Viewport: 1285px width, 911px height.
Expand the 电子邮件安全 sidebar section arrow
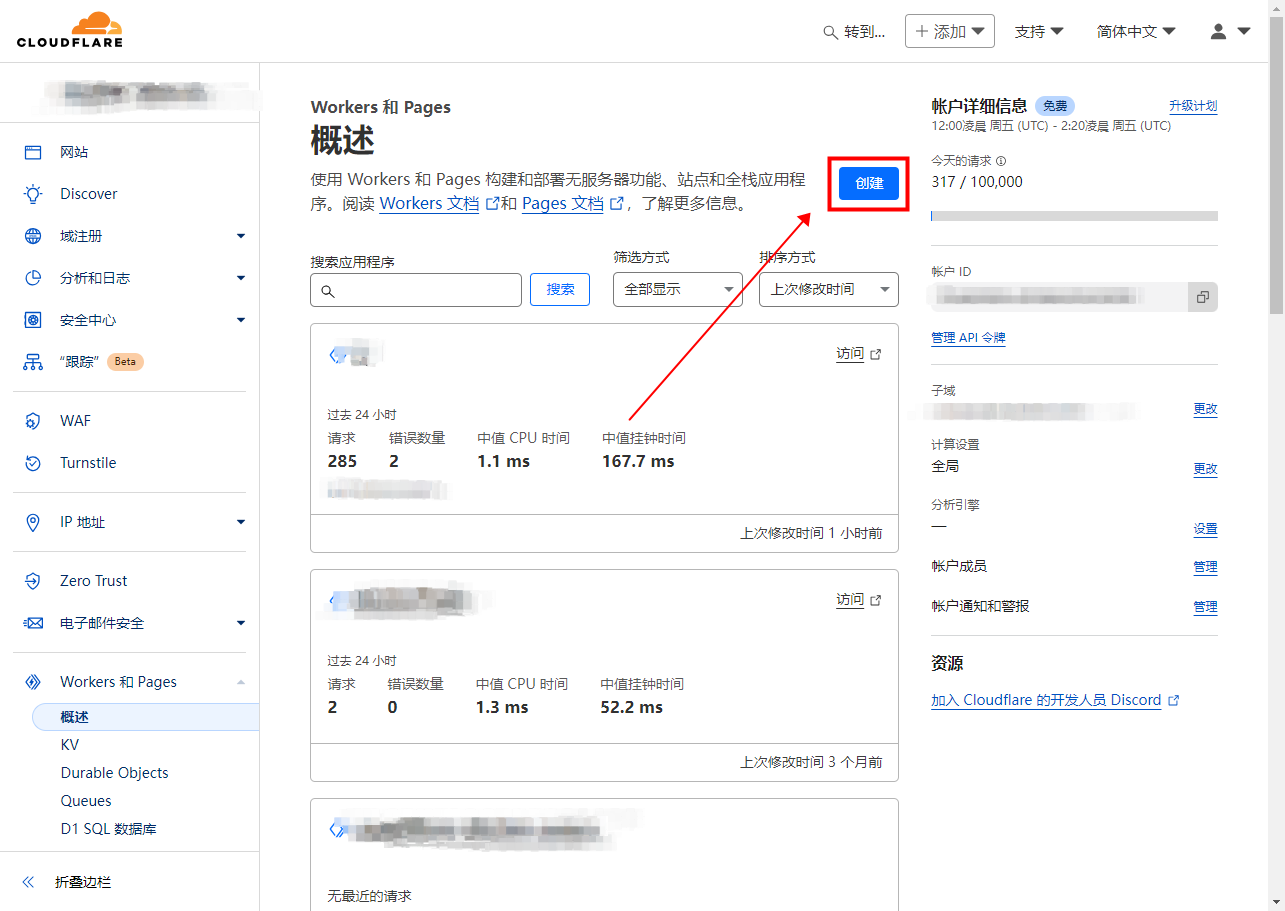click(x=241, y=623)
